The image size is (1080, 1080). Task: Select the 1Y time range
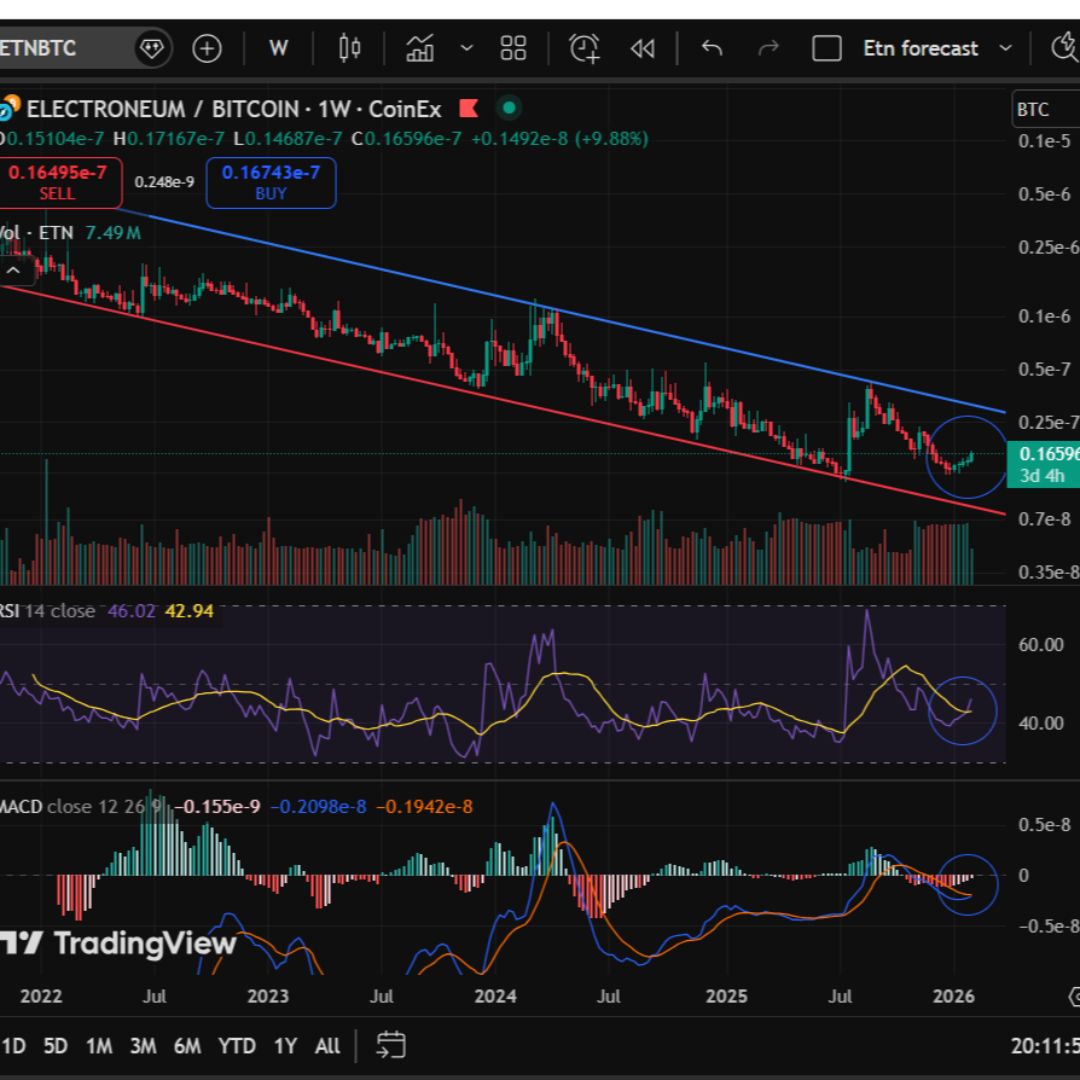click(285, 1046)
